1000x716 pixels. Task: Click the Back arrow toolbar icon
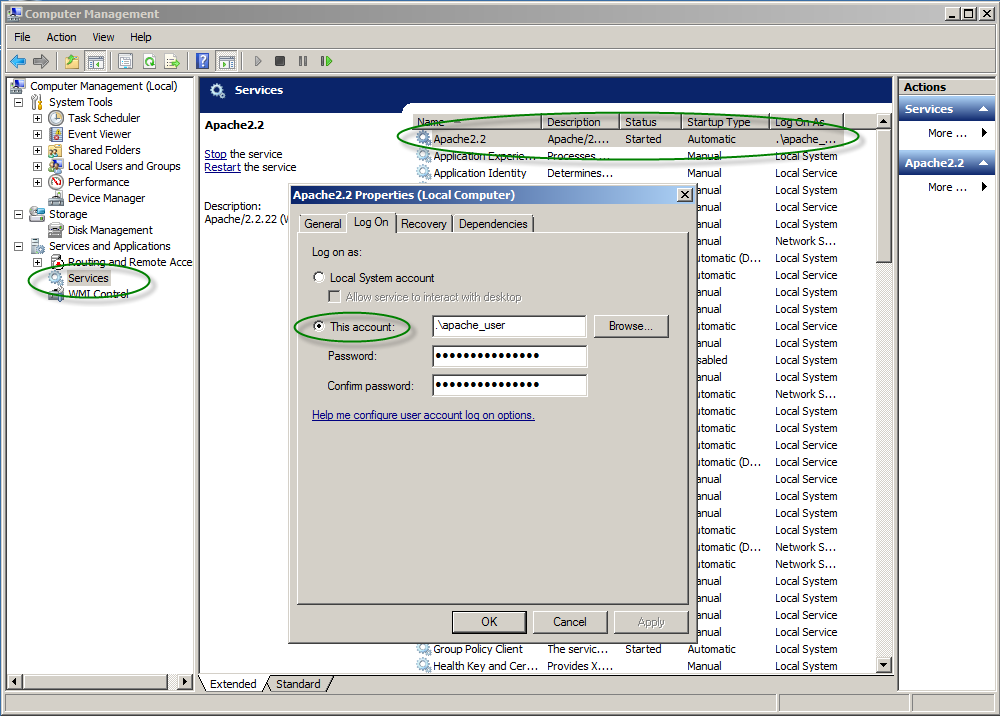coord(18,61)
